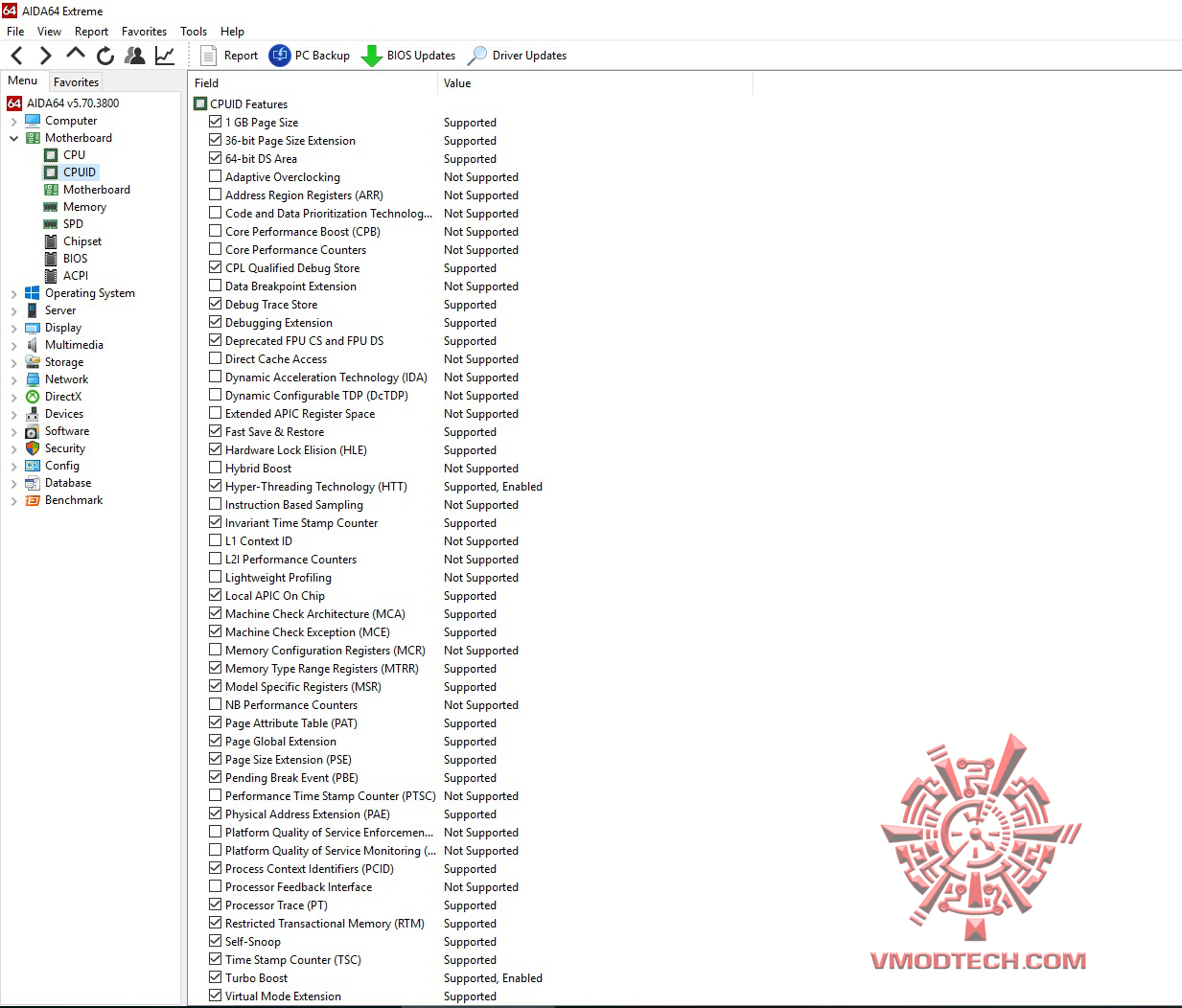The height and width of the screenshot is (1008, 1182).
Task: Open the Report menu
Action: tap(91, 32)
